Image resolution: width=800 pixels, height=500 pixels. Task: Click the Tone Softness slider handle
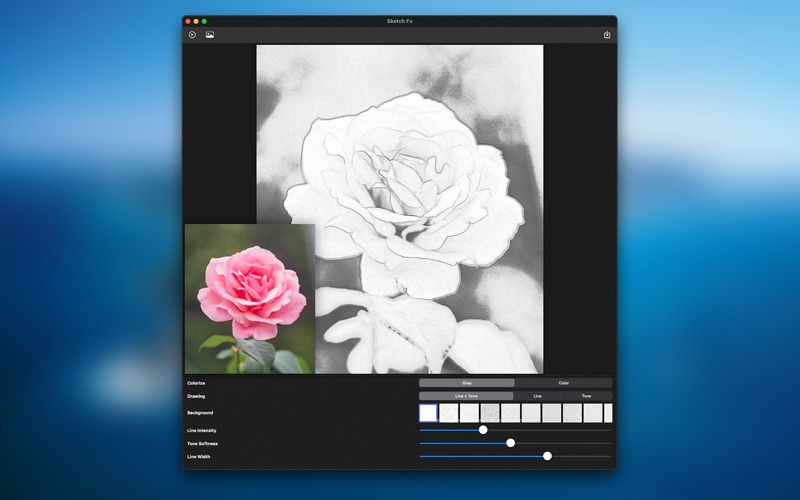[x=510, y=443]
